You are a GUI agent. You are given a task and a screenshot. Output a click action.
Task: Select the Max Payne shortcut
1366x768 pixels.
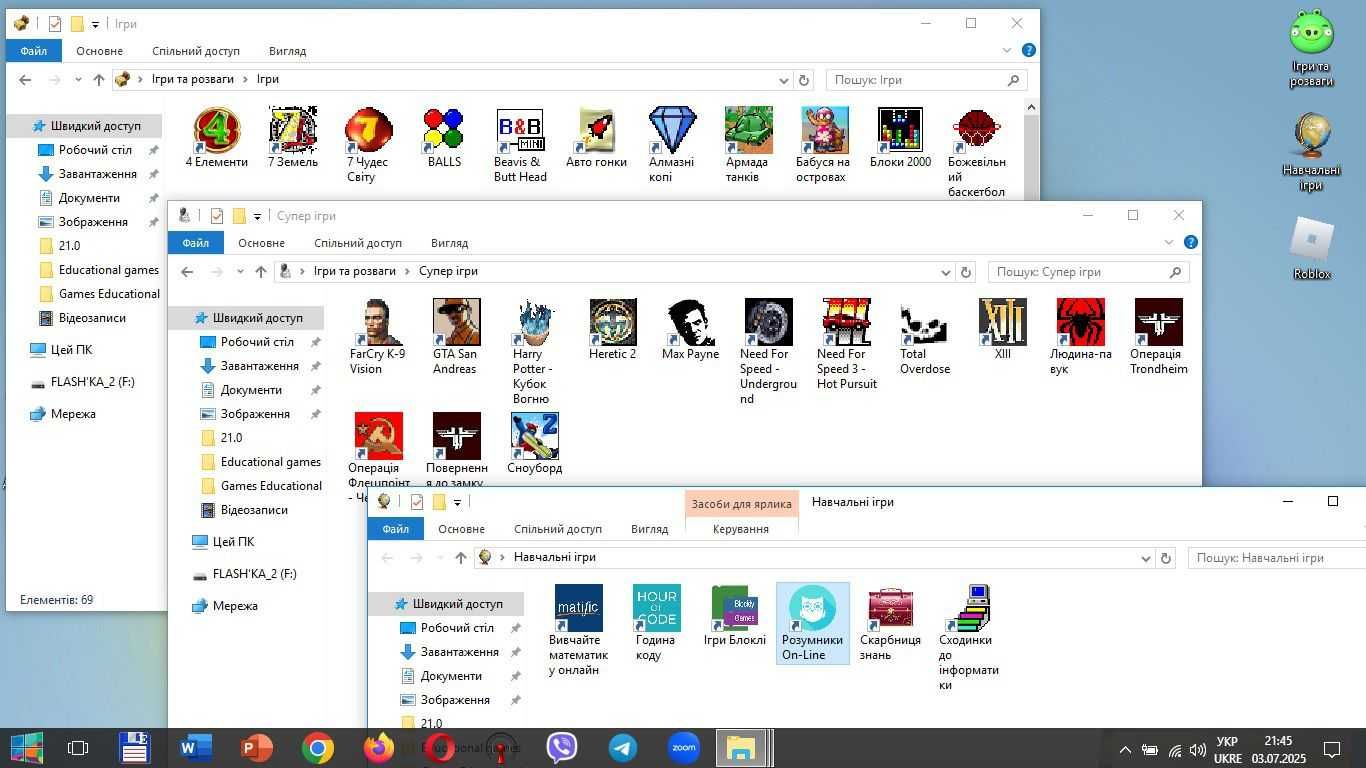click(690, 330)
